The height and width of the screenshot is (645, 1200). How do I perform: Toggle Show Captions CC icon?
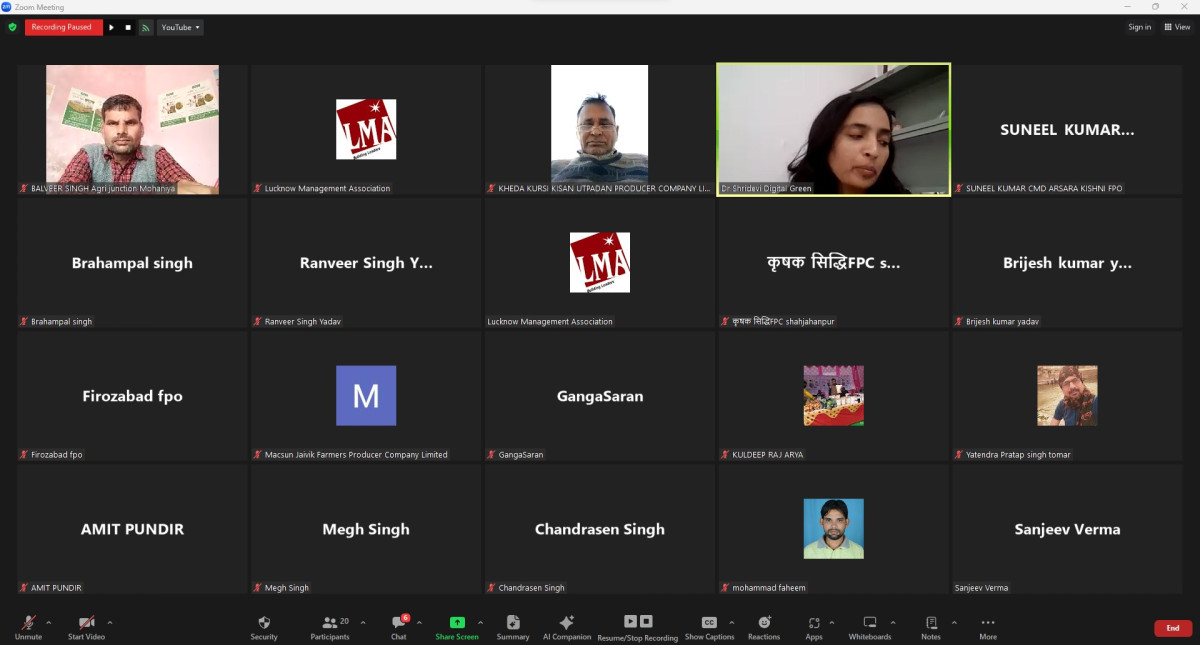[709, 622]
